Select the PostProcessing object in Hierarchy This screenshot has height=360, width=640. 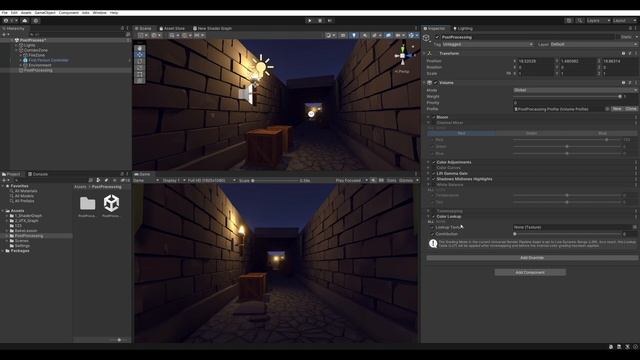[x=38, y=70]
